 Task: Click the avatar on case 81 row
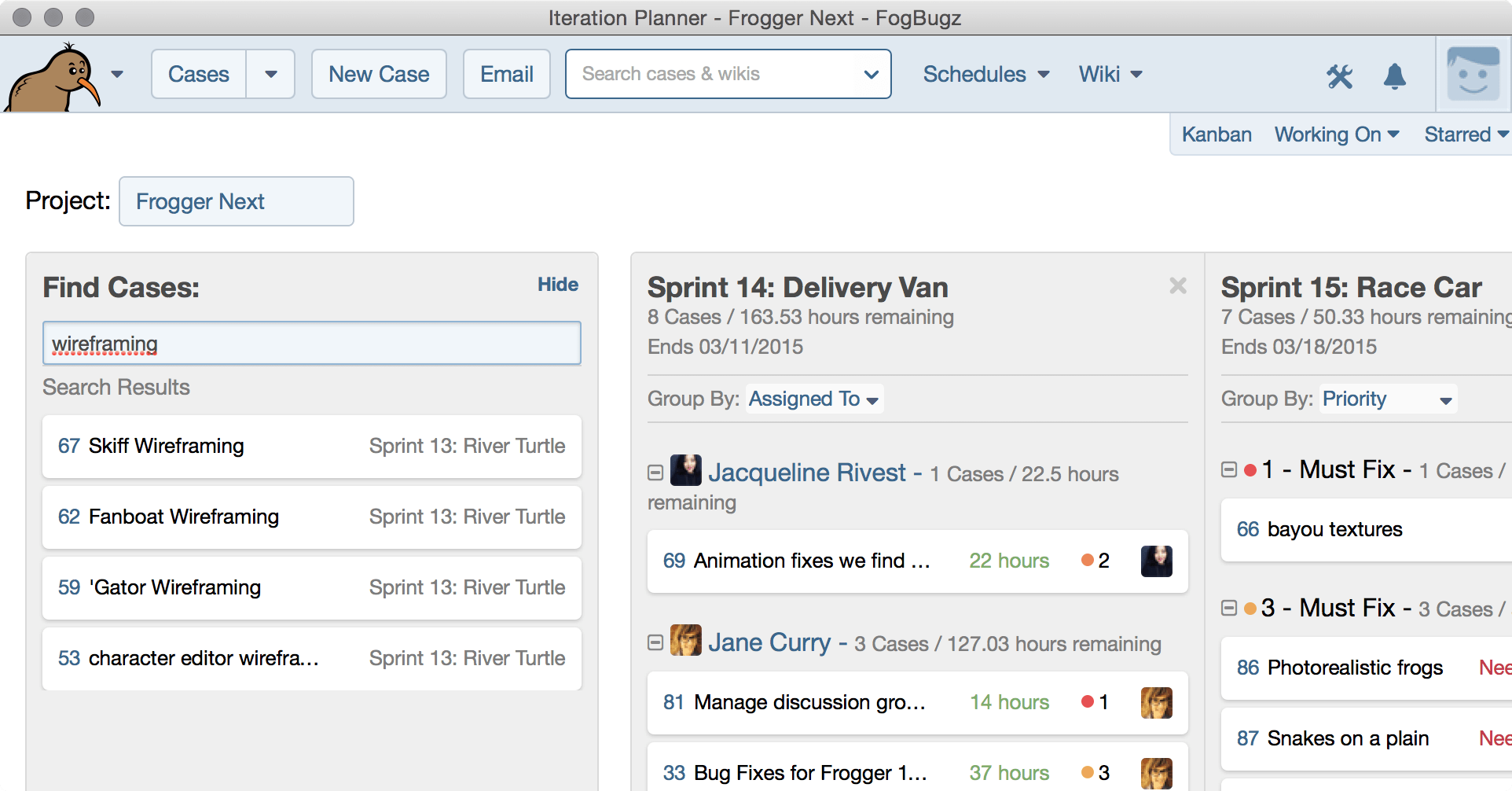(1156, 702)
